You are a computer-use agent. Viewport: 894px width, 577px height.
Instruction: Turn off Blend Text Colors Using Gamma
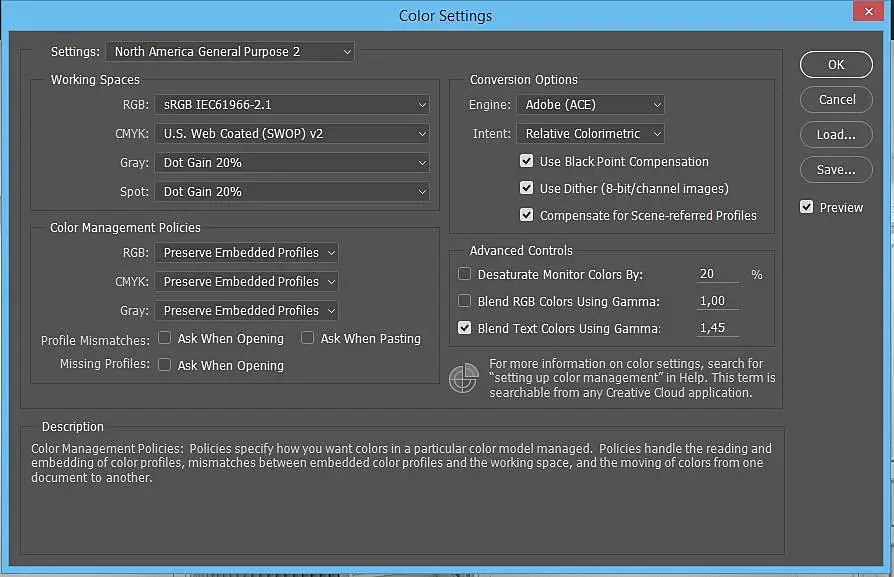pyautogui.click(x=465, y=328)
